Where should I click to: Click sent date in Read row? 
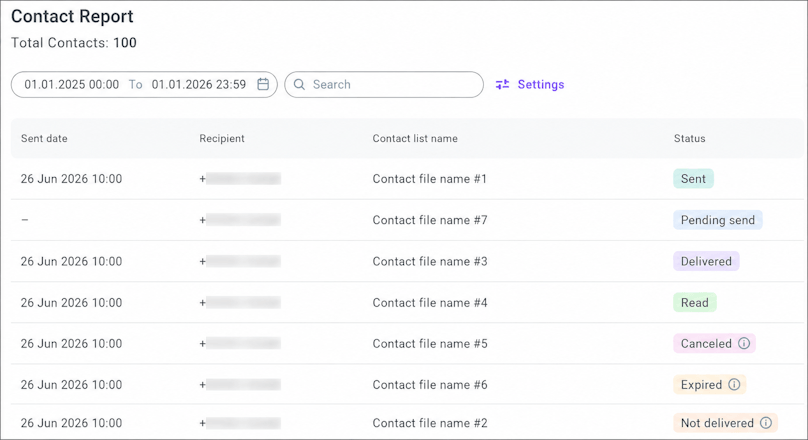[x=72, y=302]
